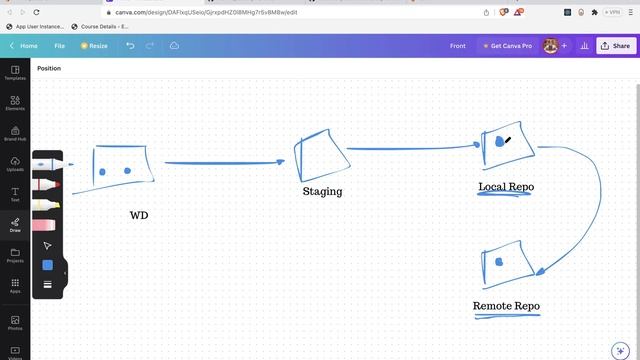Viewport: 640px width, 360px height.
Task: Open the Text panel
Action: point(15,195)
